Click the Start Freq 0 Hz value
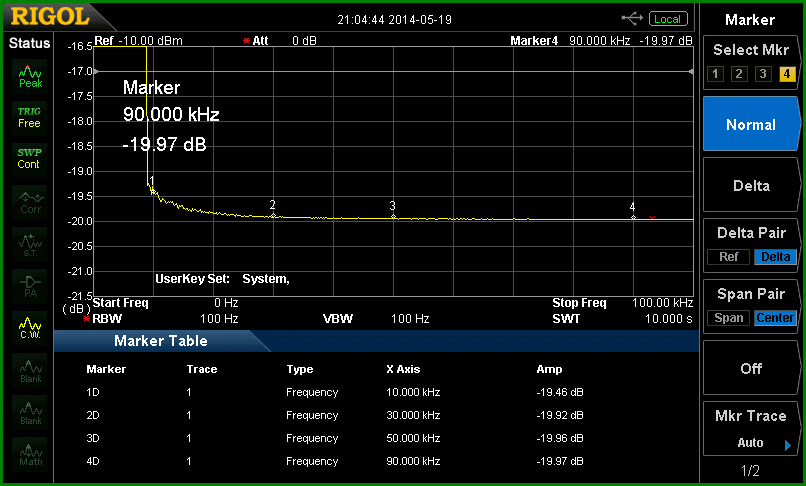 [x=226, y=303]
